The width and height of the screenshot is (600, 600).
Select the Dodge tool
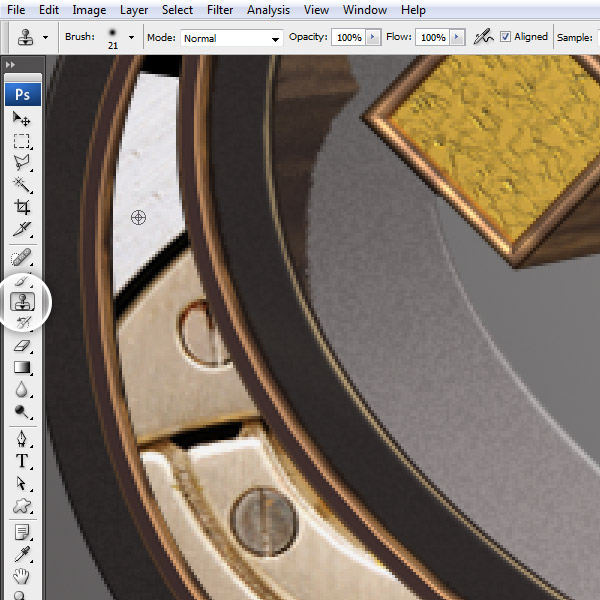pyautogui.click(x=21, y=412)
